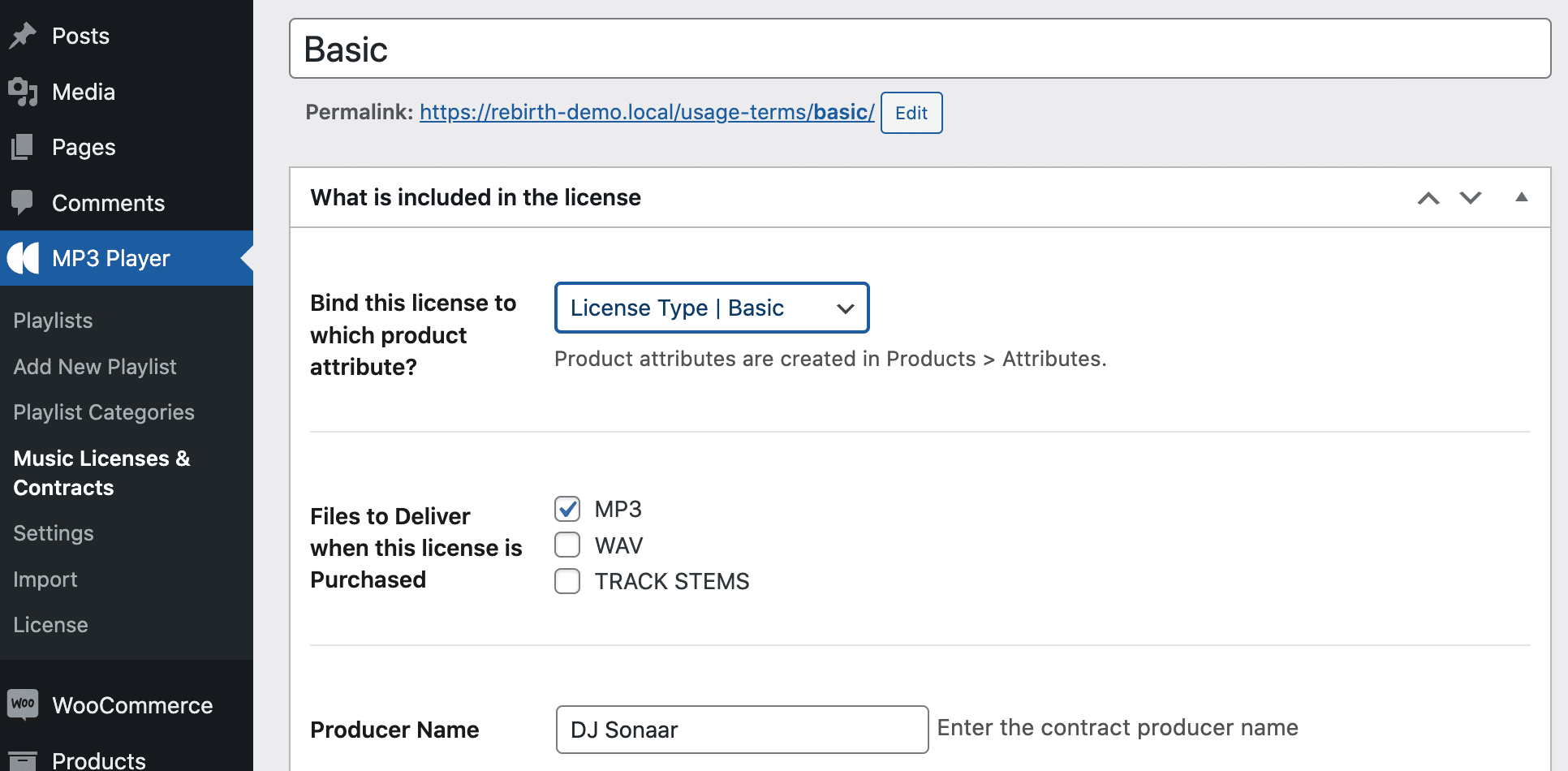The height and width of the screenshot is (771, 1568).
Task: Open the Import submenu item
Action: (45, 579)
